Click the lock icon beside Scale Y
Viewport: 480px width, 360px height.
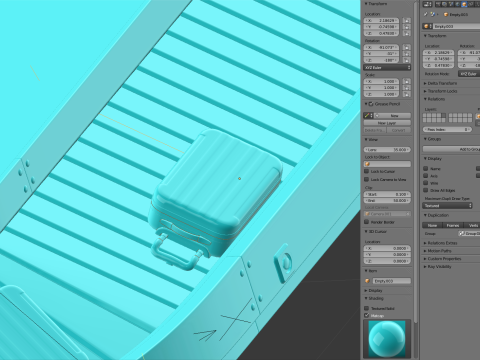tap(406, 88)
